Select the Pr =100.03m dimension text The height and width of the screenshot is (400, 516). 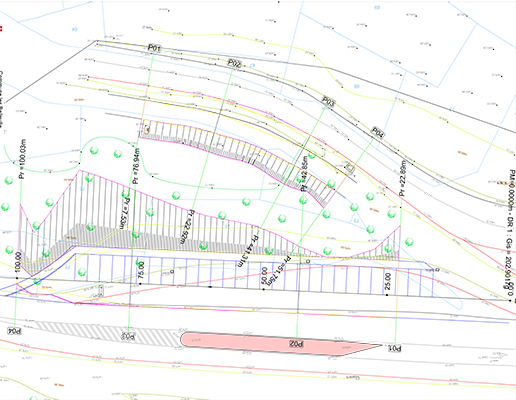pos(22,159)
